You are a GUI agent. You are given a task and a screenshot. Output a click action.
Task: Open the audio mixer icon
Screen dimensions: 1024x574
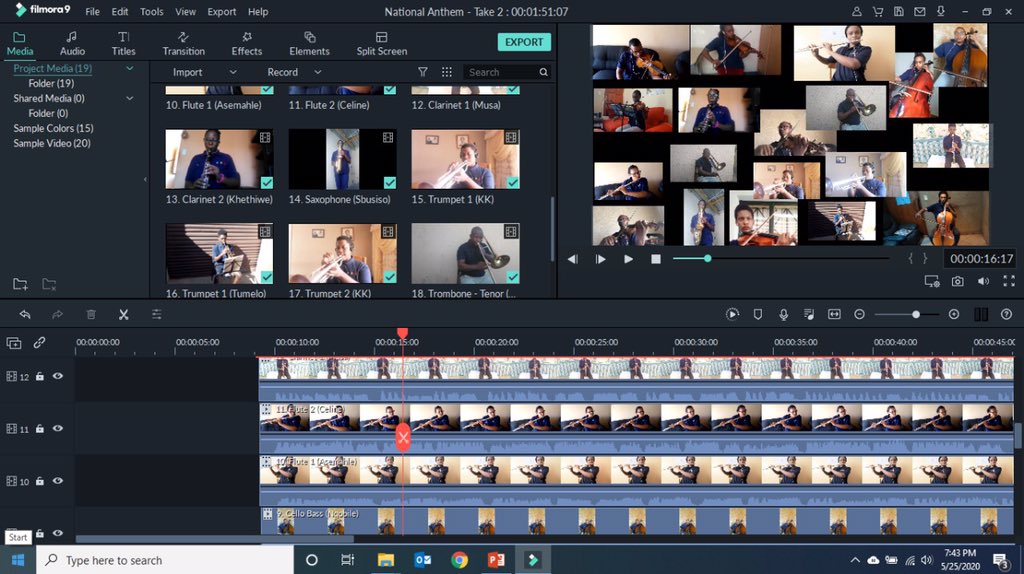pos(808,314)
